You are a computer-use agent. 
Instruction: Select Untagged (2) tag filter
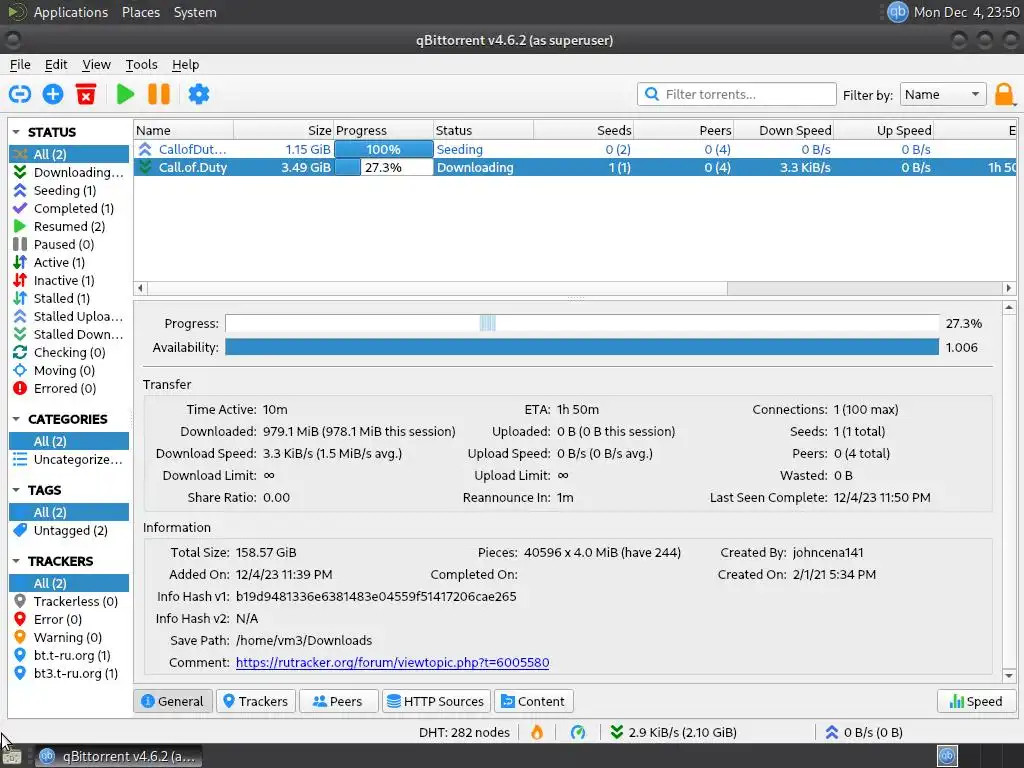[69, 530]
